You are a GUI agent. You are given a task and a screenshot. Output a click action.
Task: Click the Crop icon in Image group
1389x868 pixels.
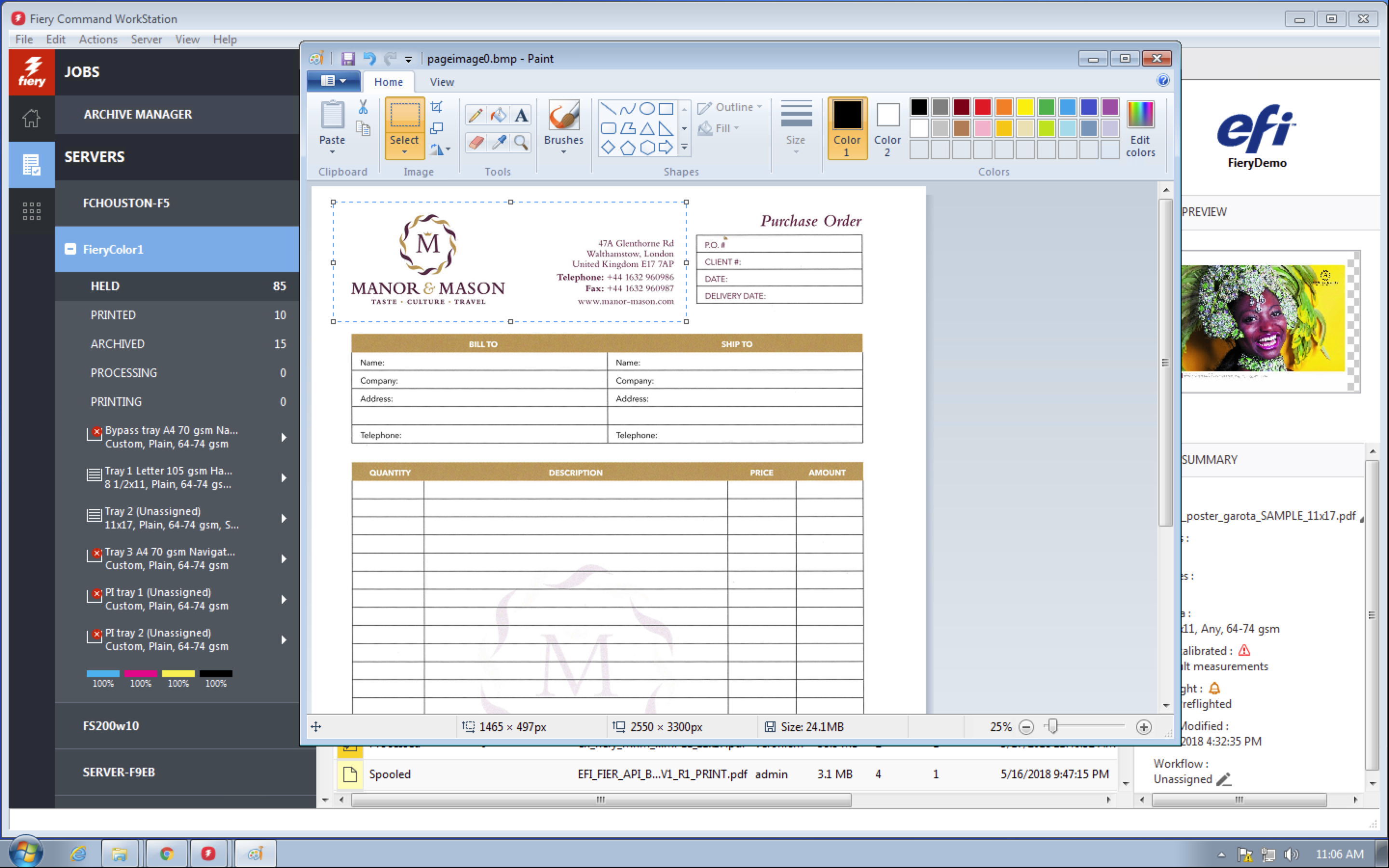pyautogui.click(x=437, y=107)
